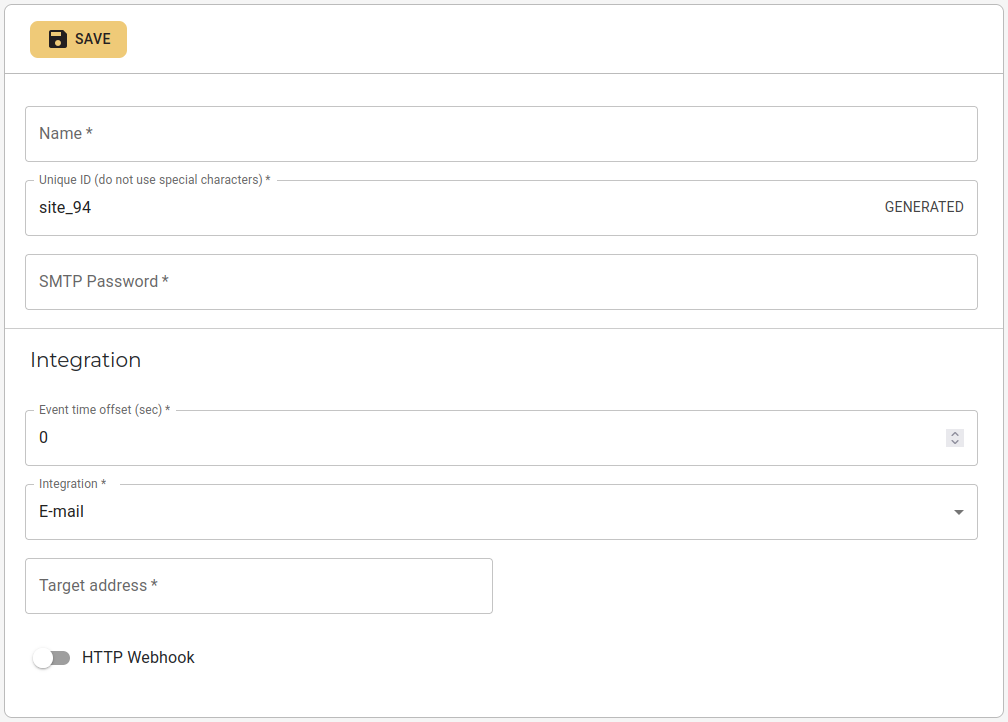Screen dimensions: 1008x722
Task: Click the SAVE text on the button
Action: pos(93,39)
